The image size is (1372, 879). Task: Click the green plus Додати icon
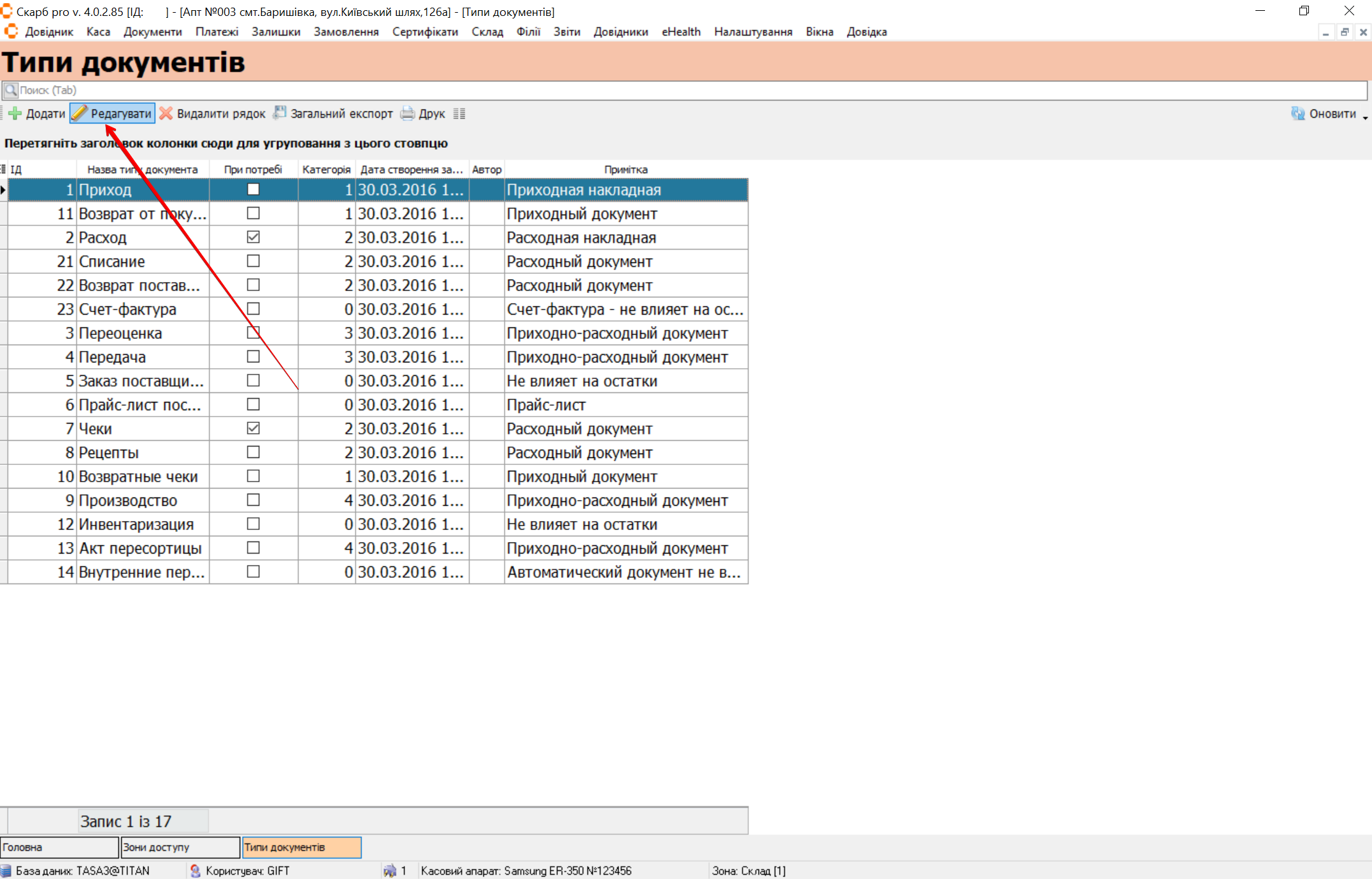pyautogui.click(x=15, y=113)
